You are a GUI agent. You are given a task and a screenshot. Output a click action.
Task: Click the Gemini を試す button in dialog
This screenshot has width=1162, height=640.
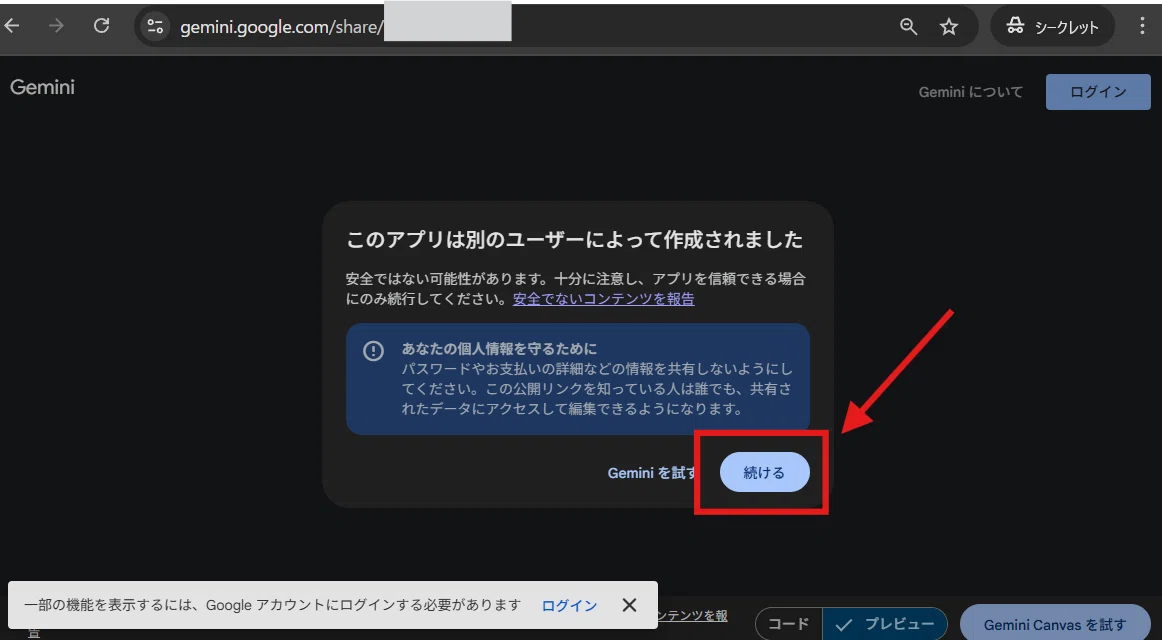click(x=651, y=473)
